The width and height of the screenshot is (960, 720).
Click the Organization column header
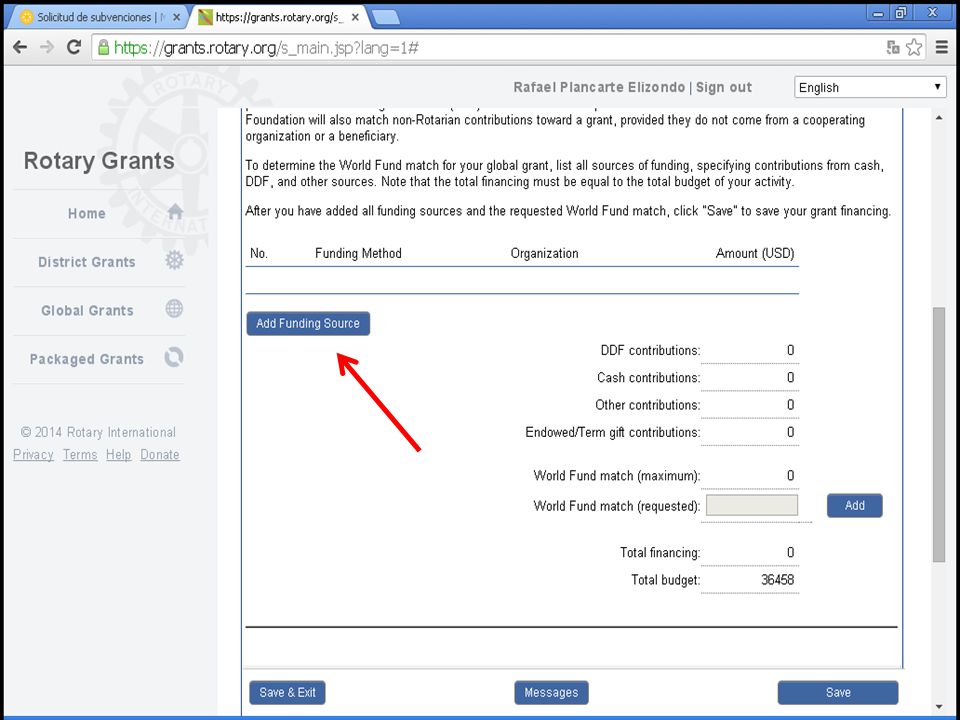[544, 253]
